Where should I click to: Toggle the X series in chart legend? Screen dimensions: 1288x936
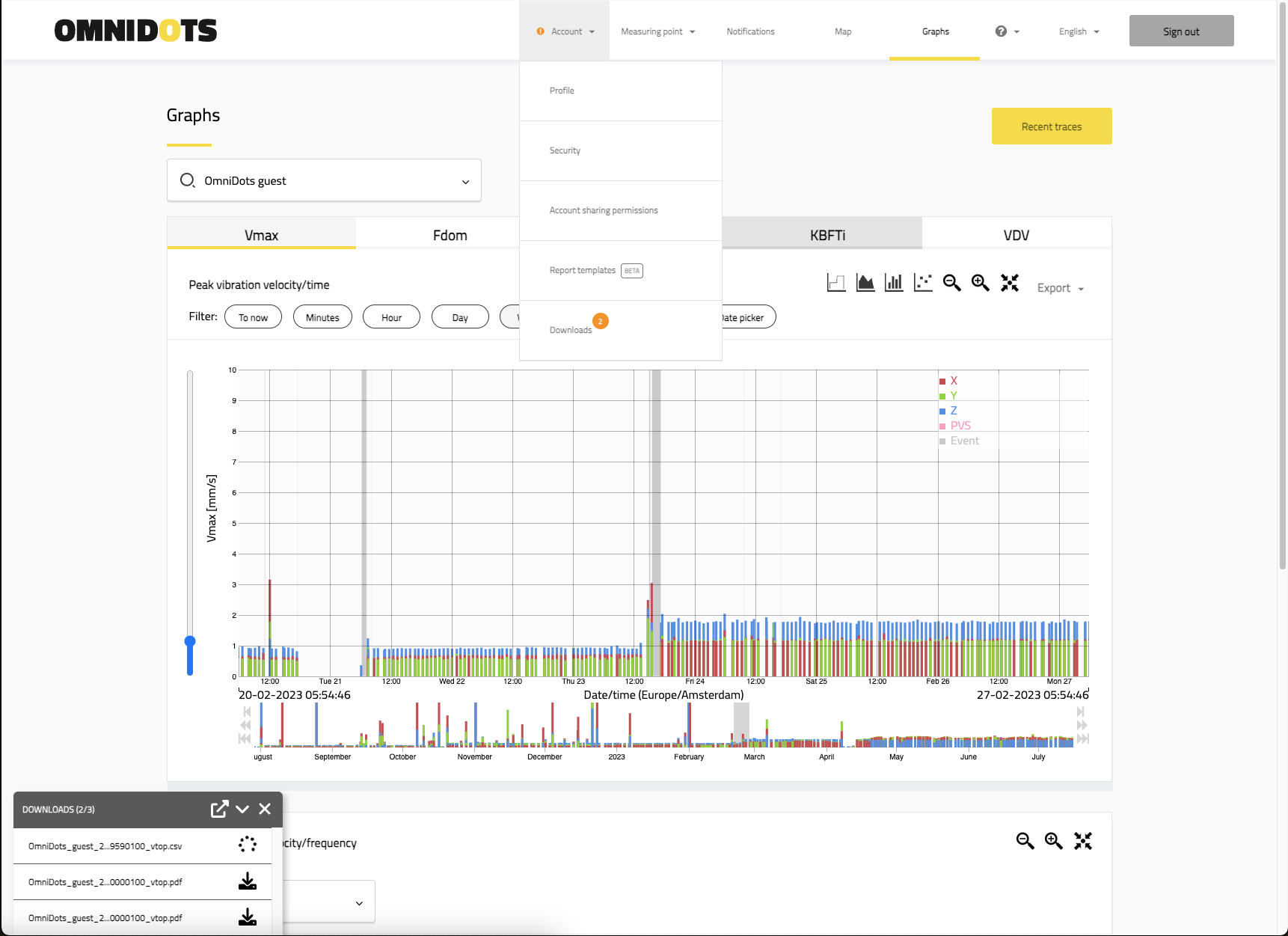[x=953, y=381]
